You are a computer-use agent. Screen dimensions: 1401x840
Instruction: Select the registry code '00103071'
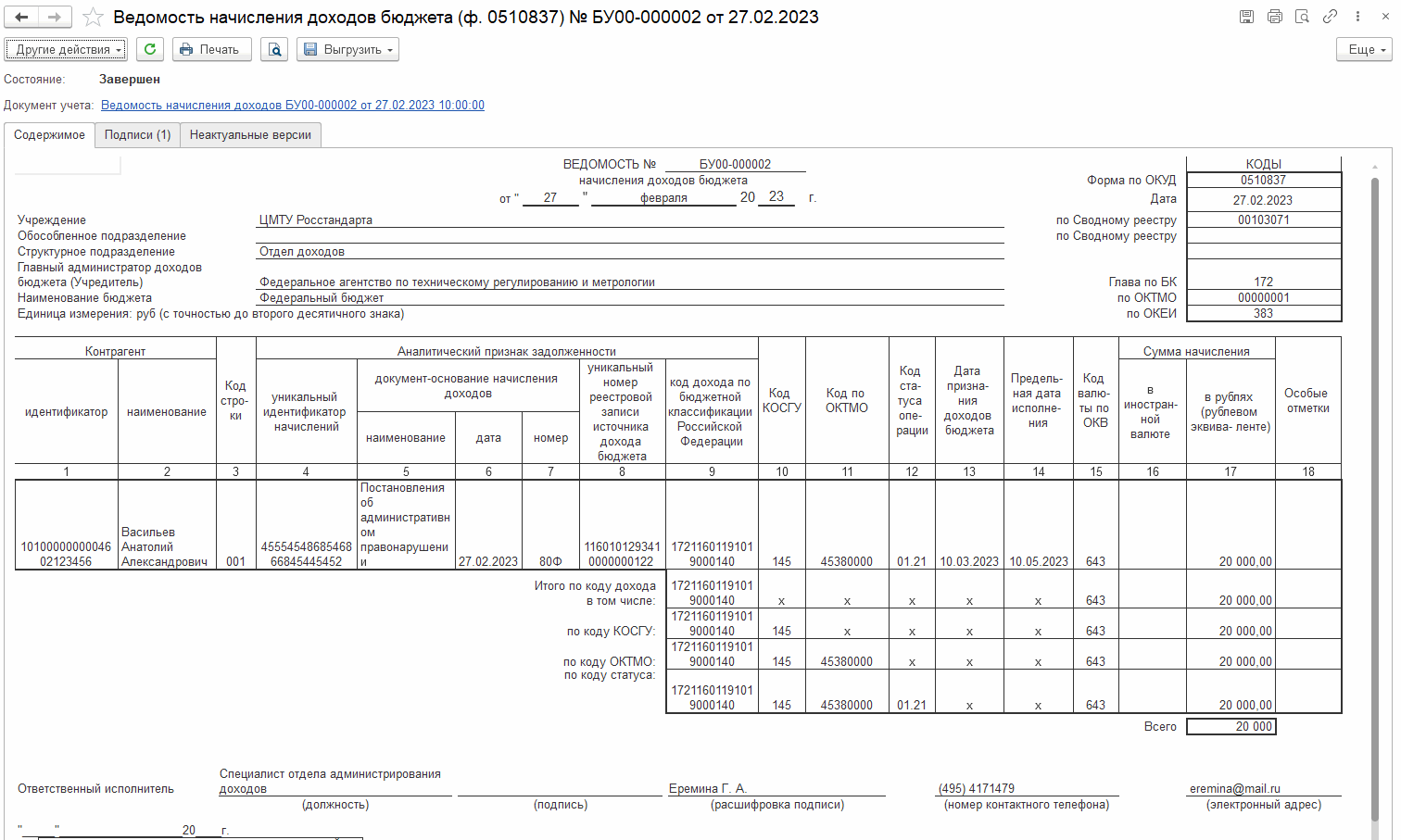(1264, 219)
